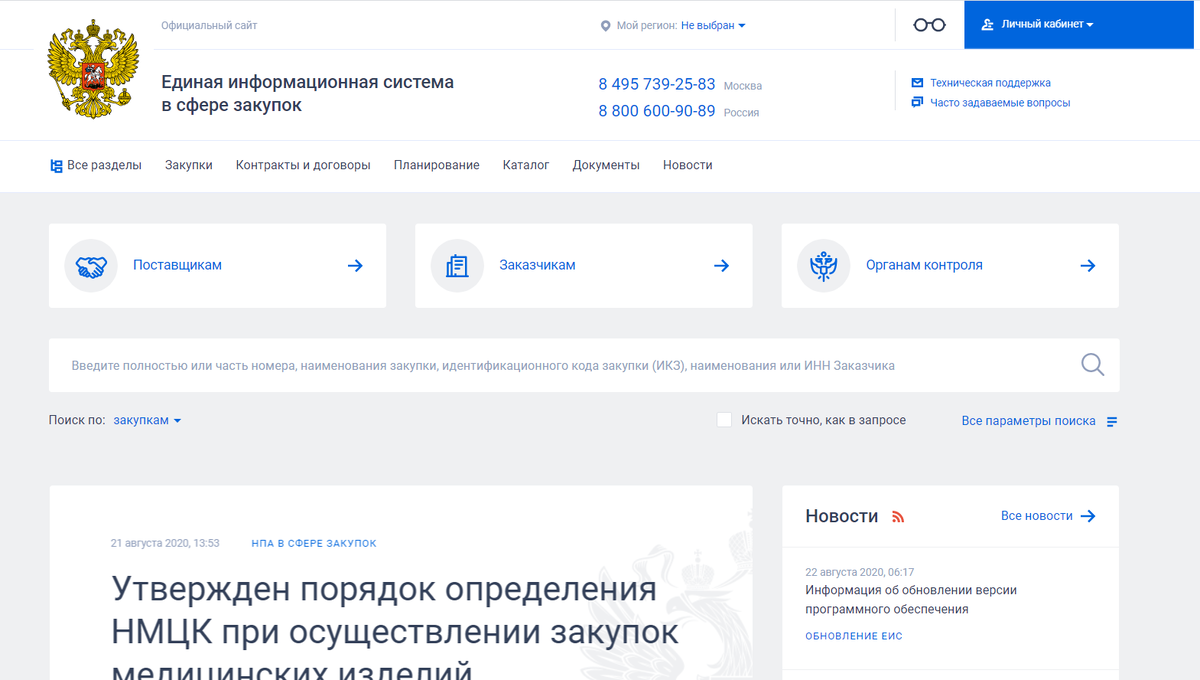Click the user icon in Личный кабинет

click(x=987, y=25)
